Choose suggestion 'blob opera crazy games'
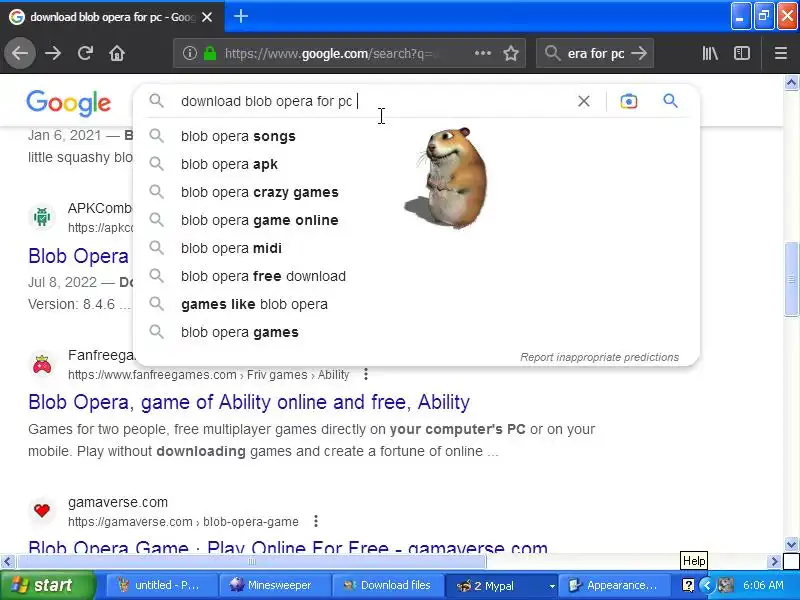 (x=416, y=192)
